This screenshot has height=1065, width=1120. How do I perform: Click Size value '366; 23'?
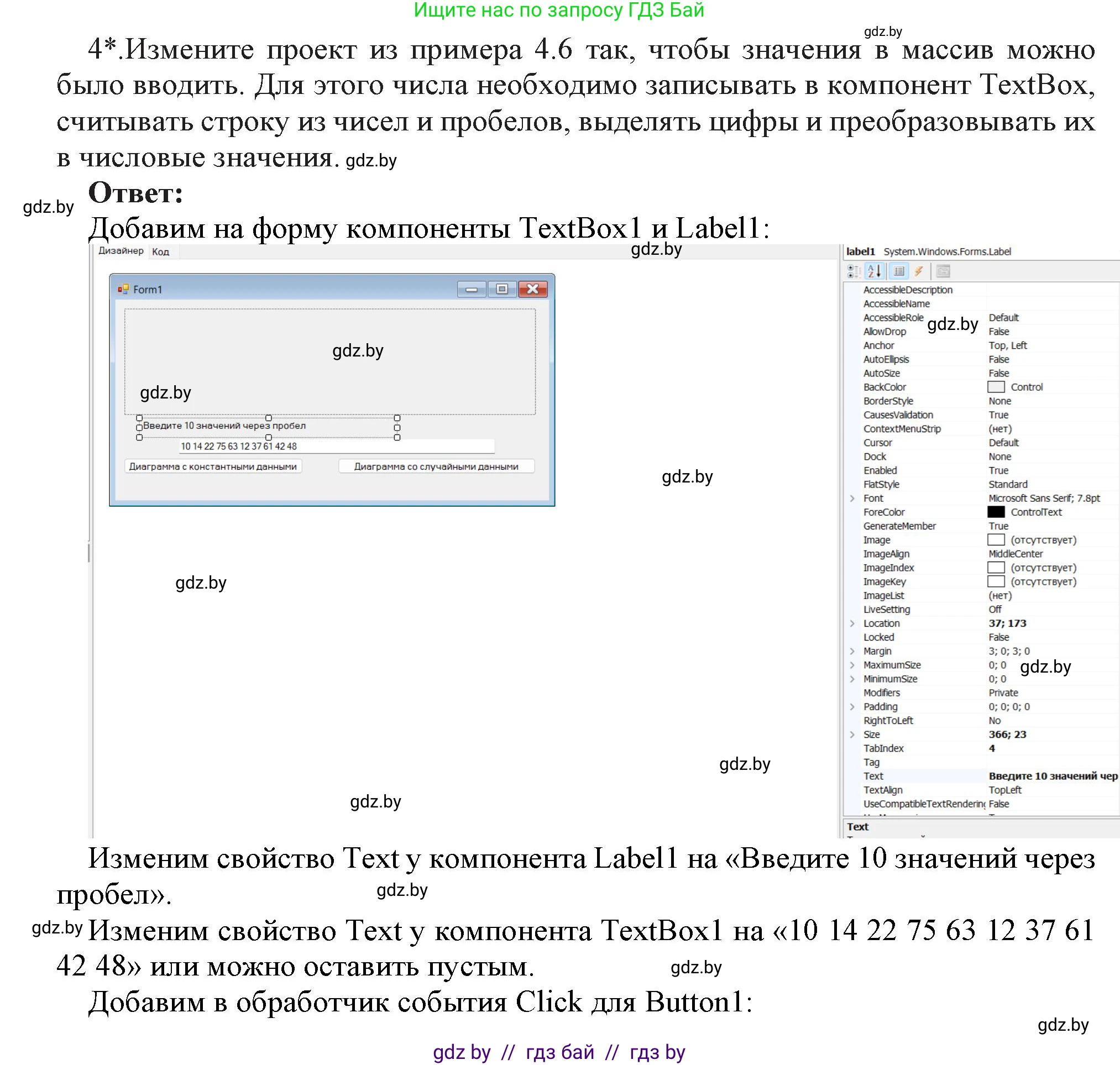point(1007,735)
